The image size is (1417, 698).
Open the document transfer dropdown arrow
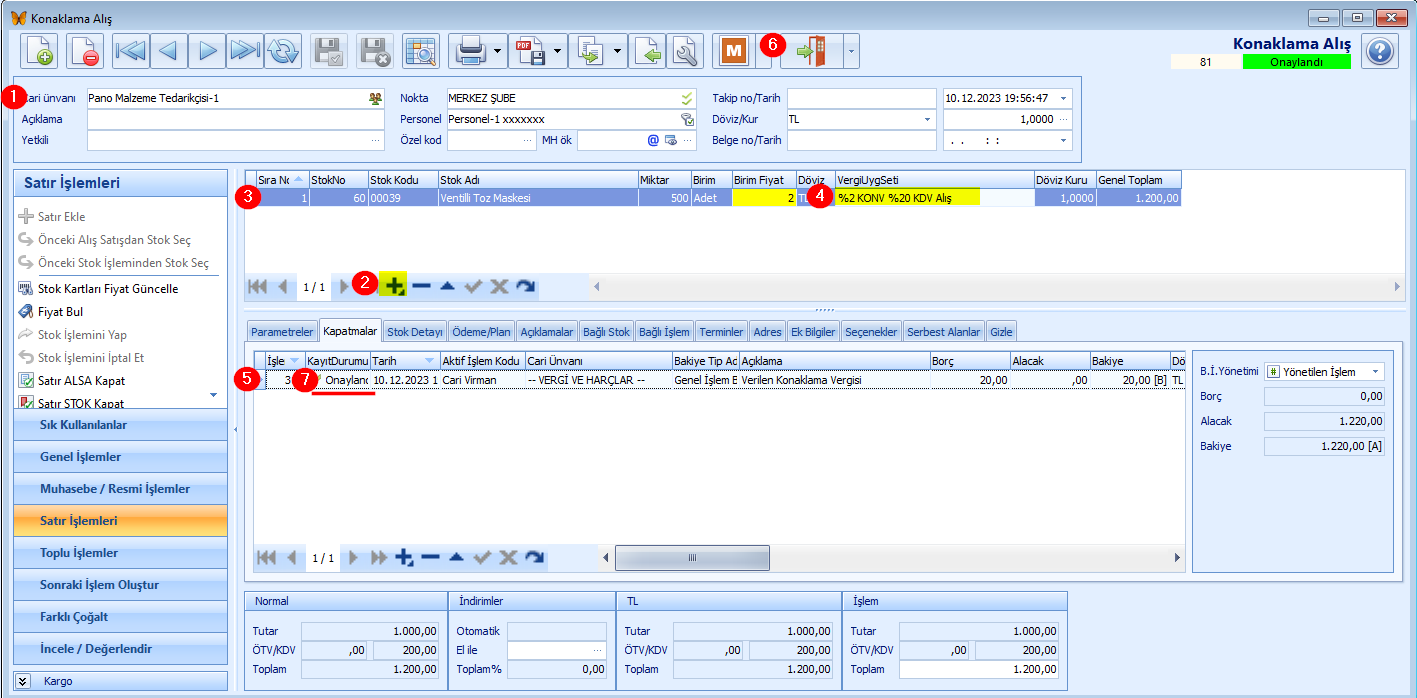coord(618,50)
